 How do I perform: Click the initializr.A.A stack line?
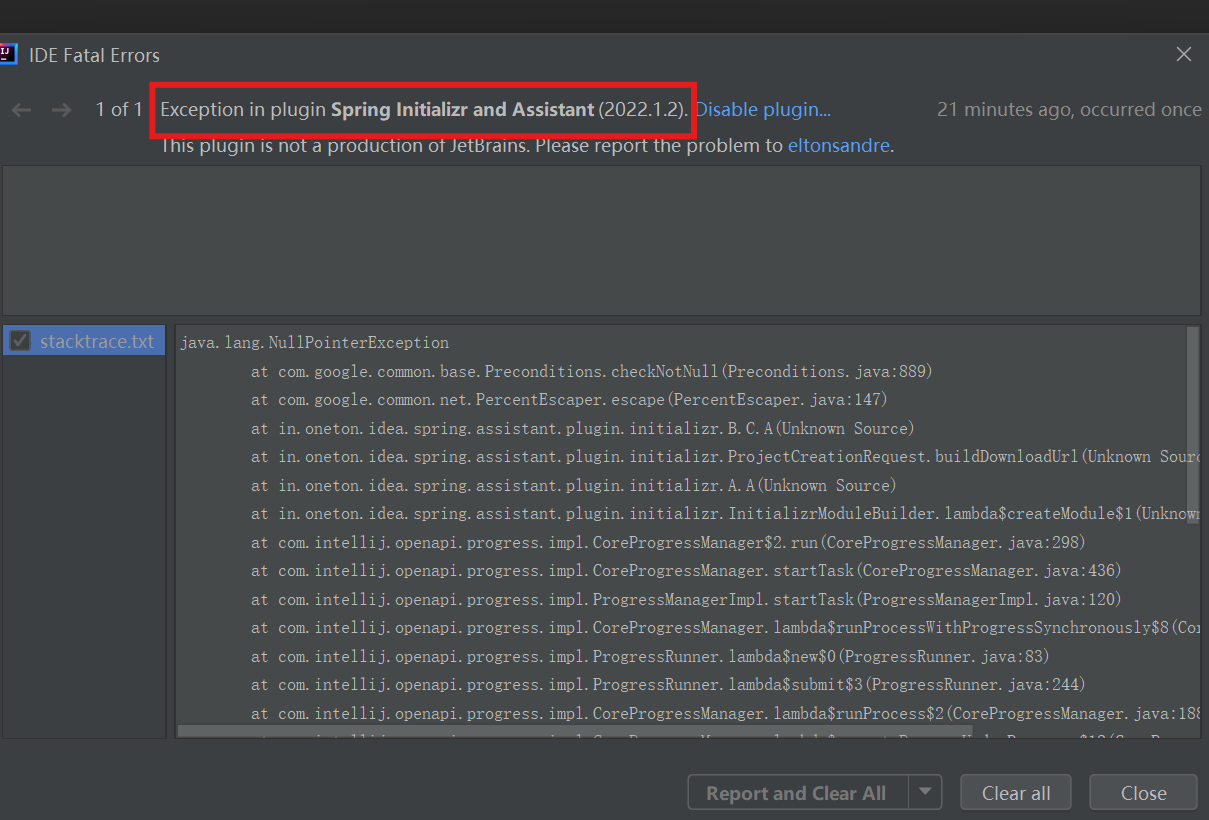click(573, 485)
